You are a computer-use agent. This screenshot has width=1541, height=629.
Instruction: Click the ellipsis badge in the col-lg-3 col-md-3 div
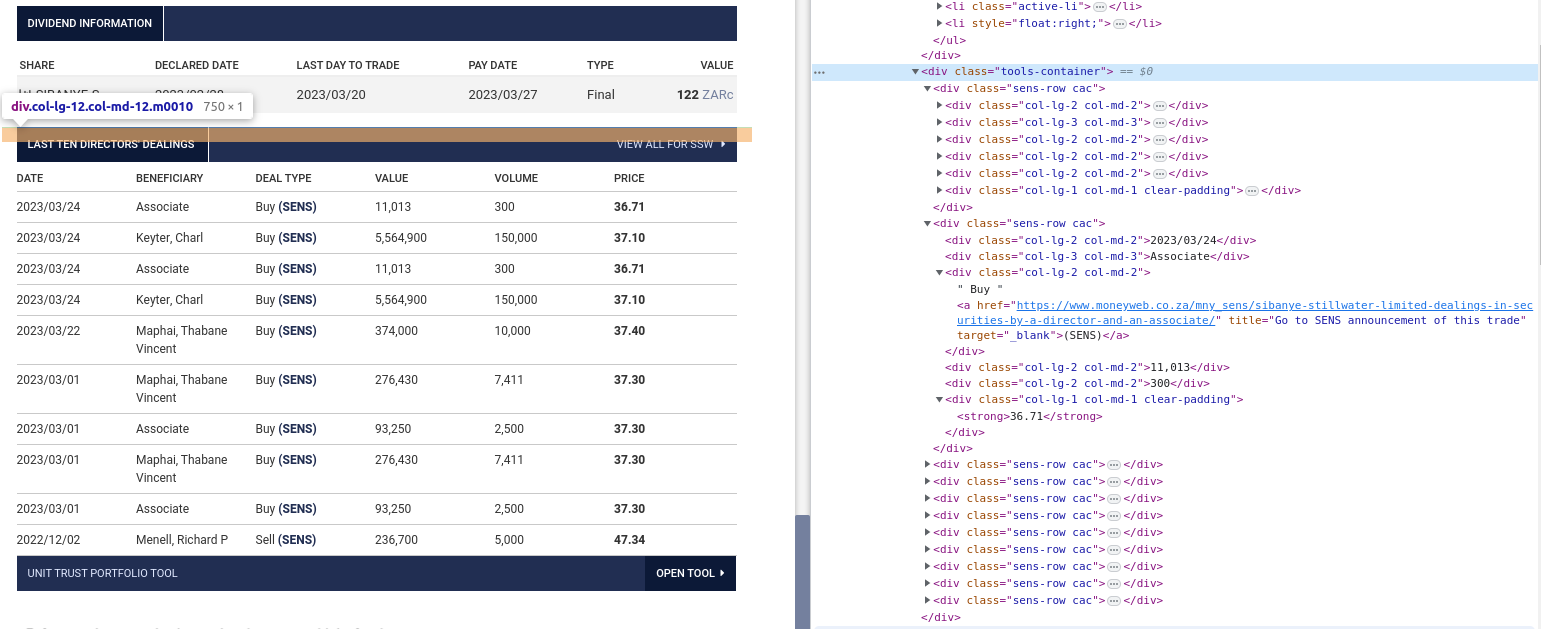click(1159, 123)
